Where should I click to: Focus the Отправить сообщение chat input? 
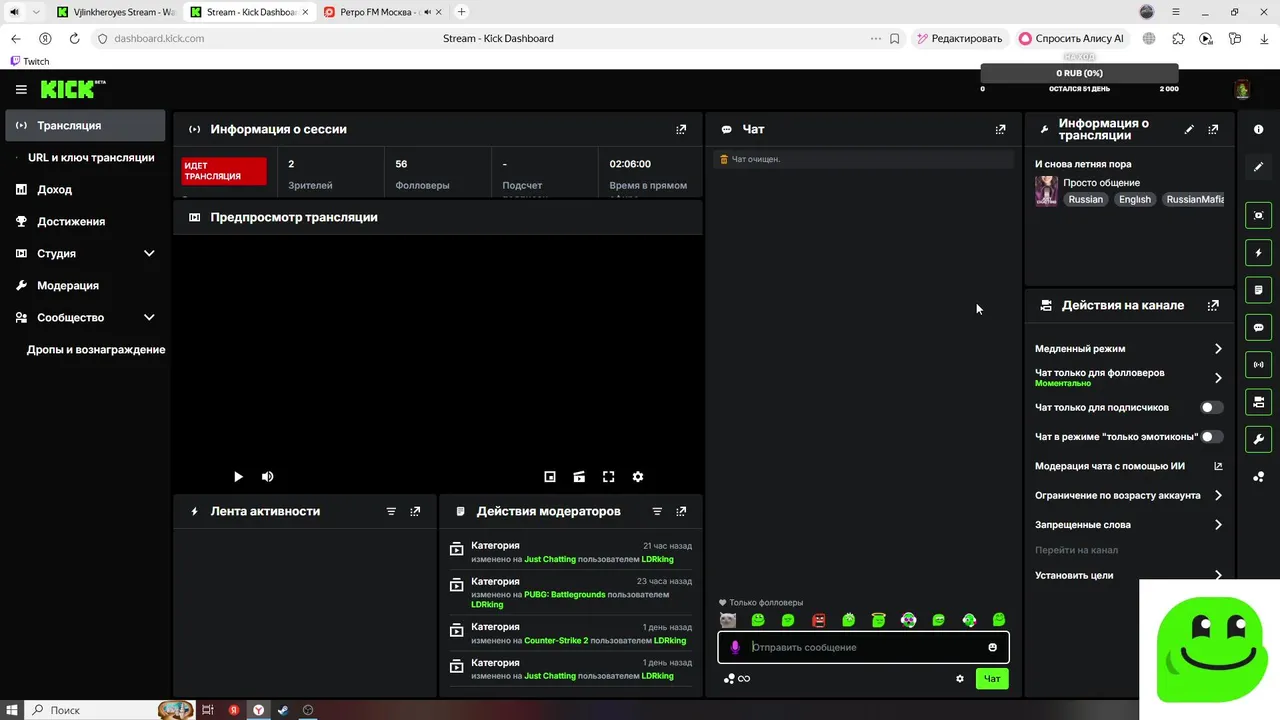point(863,647)
